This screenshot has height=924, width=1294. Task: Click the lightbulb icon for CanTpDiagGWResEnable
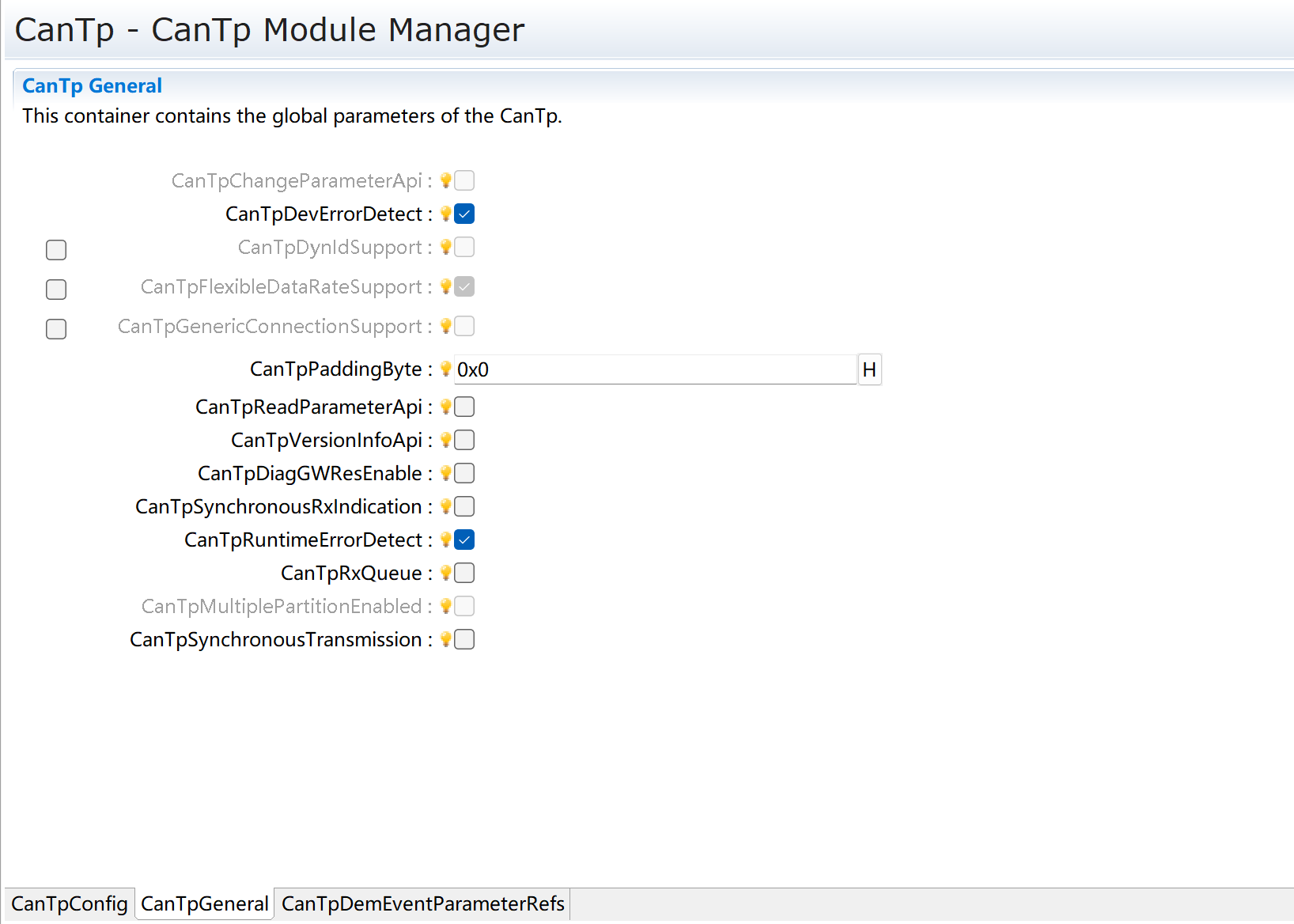tap(445, 473)
